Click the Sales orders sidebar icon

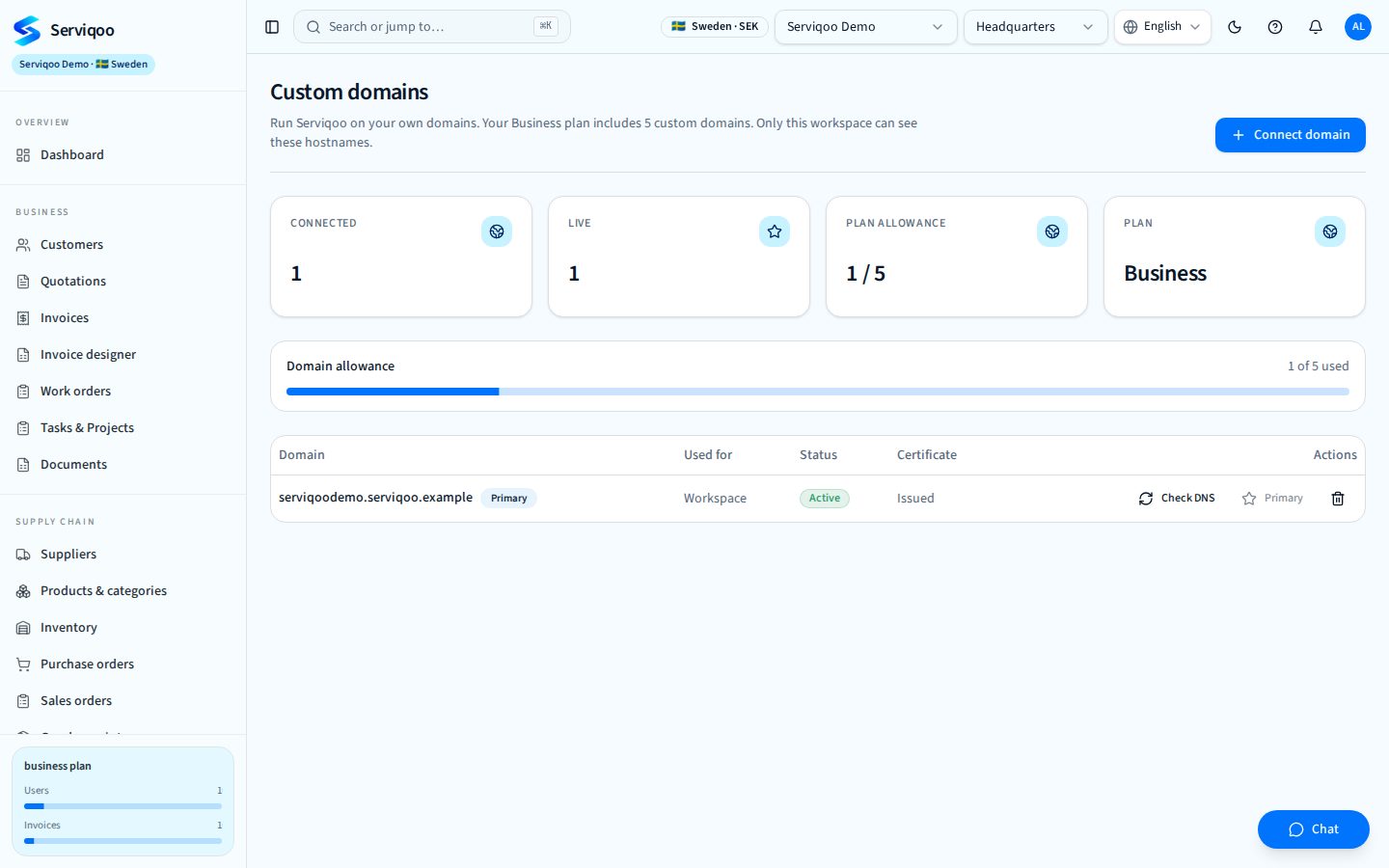[23, 701]
